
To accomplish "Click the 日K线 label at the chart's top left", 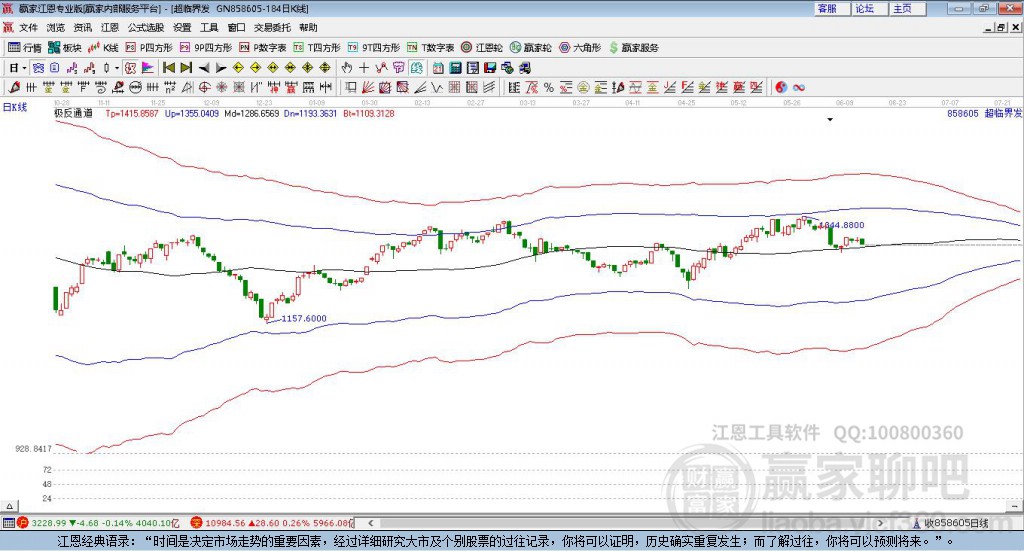I will tap(14, 107).
